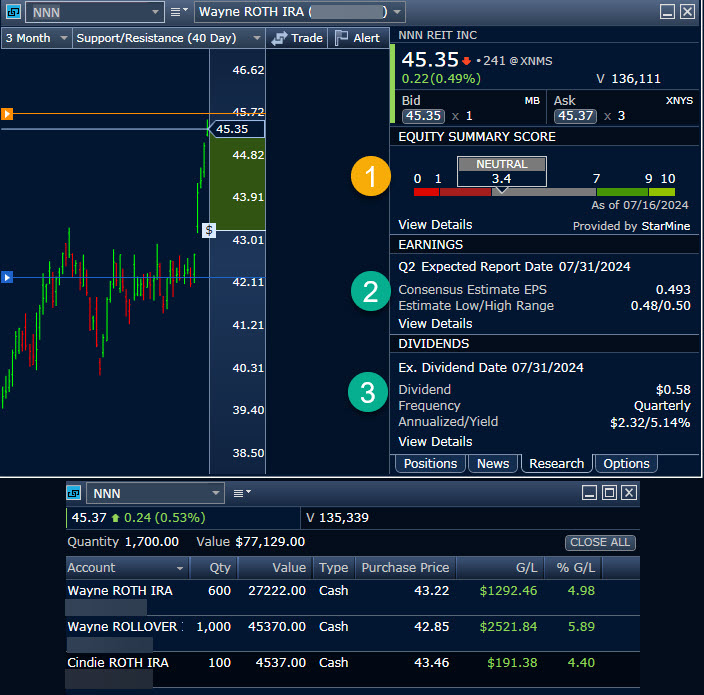Expand the Support/Resistance (40 Day) dropdown
704x695 pixels.
click(x=168, y=38)
